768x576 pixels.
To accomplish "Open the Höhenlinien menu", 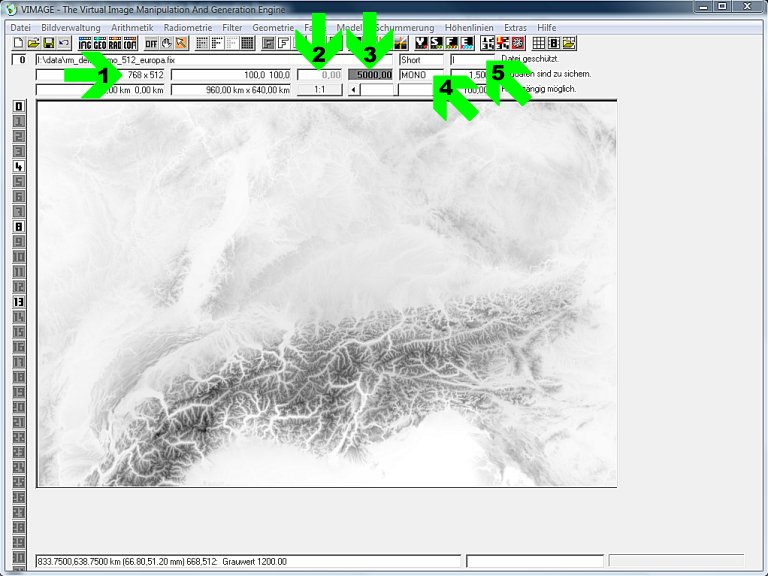I will (468, 27).
